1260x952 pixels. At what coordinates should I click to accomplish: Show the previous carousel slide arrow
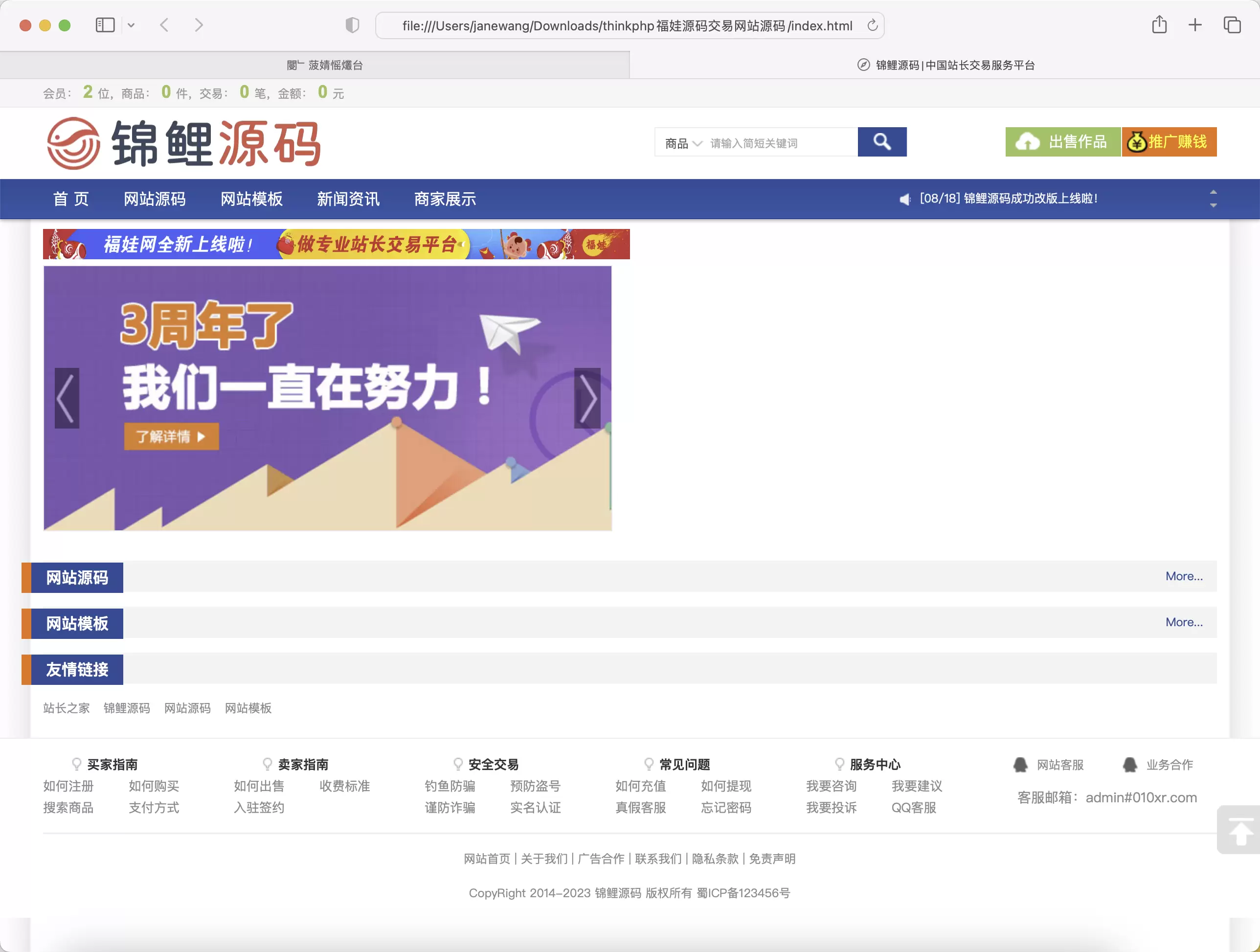click(67, 398)
